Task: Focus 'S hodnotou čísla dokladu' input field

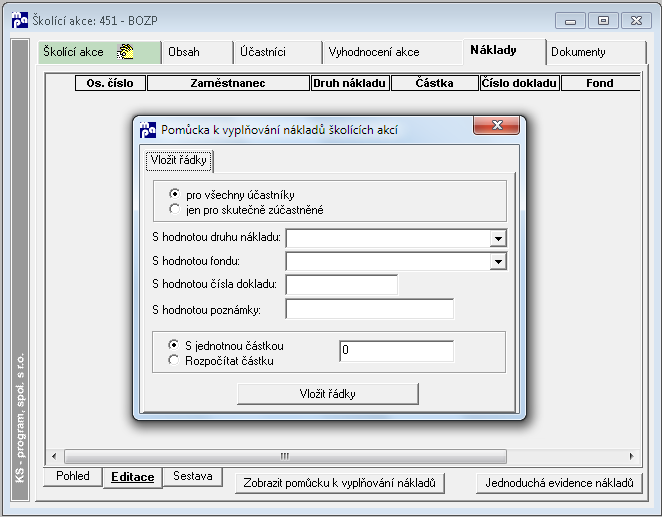Action: point(342,285)
